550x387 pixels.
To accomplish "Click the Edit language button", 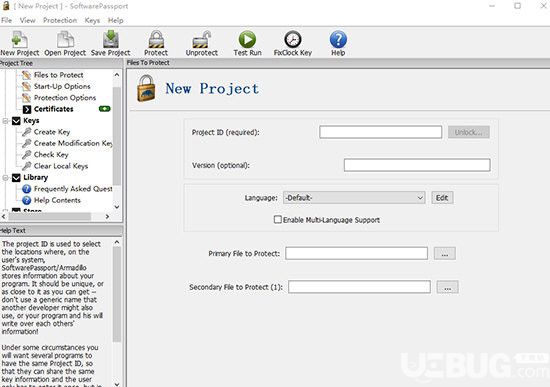I will (442, 198).
